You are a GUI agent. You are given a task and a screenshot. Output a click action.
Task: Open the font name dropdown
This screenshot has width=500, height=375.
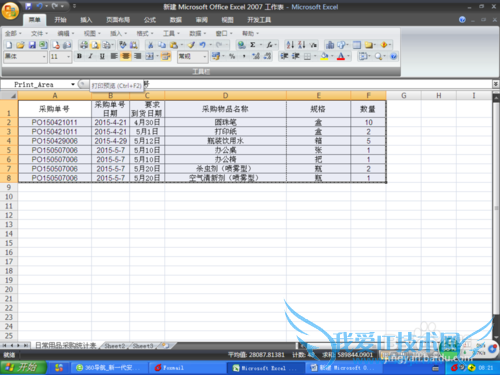(44, 57)
